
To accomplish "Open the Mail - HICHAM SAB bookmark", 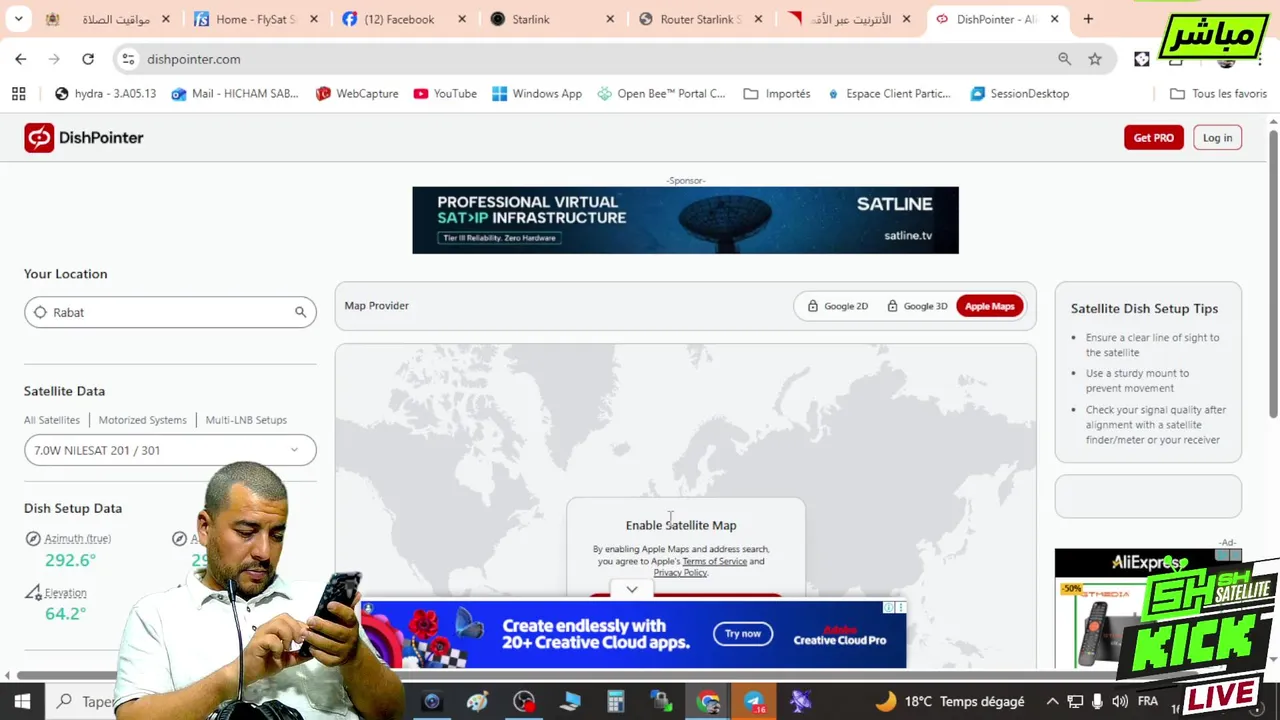I will click(x=235, y=93).
